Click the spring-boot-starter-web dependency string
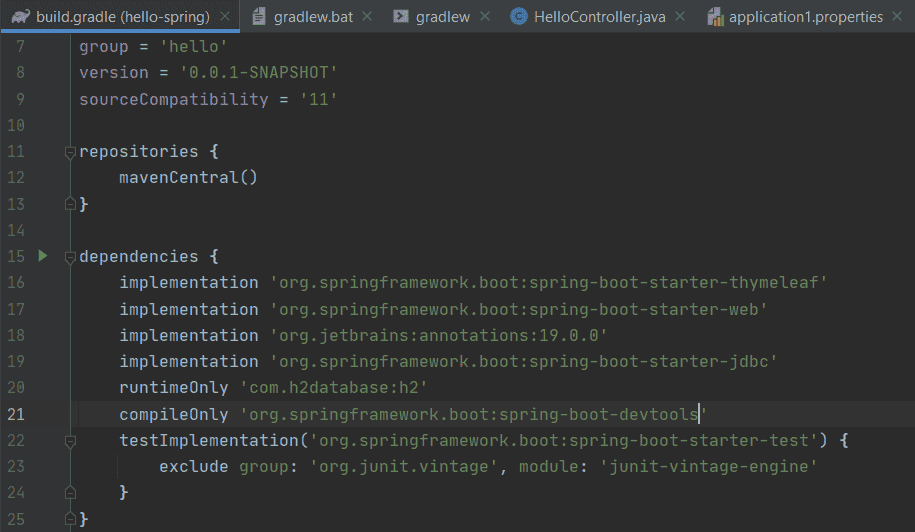The width and height of the screenshot is (915, 532). pos(518,309)
